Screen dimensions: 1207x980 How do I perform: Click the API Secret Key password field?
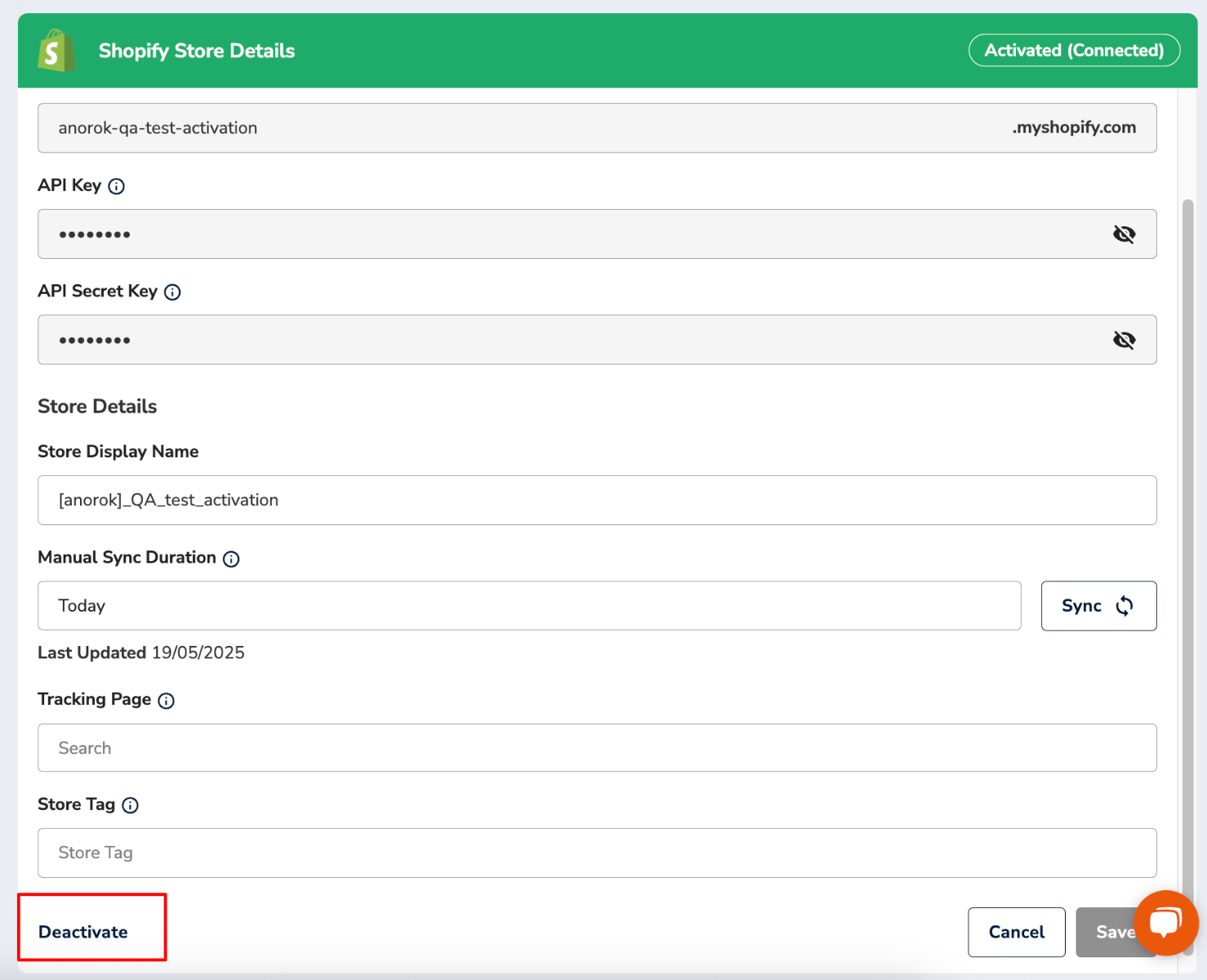(597, 340)
